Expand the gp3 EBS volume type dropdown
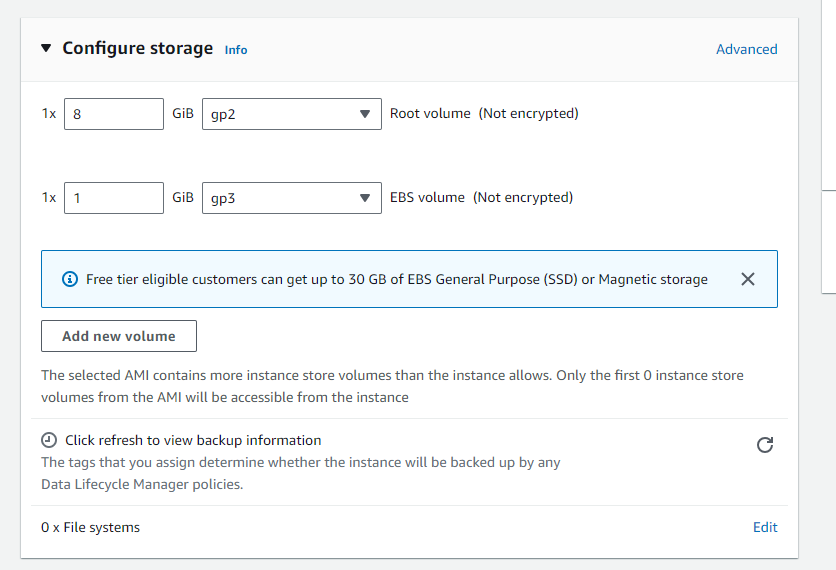The height and width of the screenshot is (570, 836). coord(291,198)
